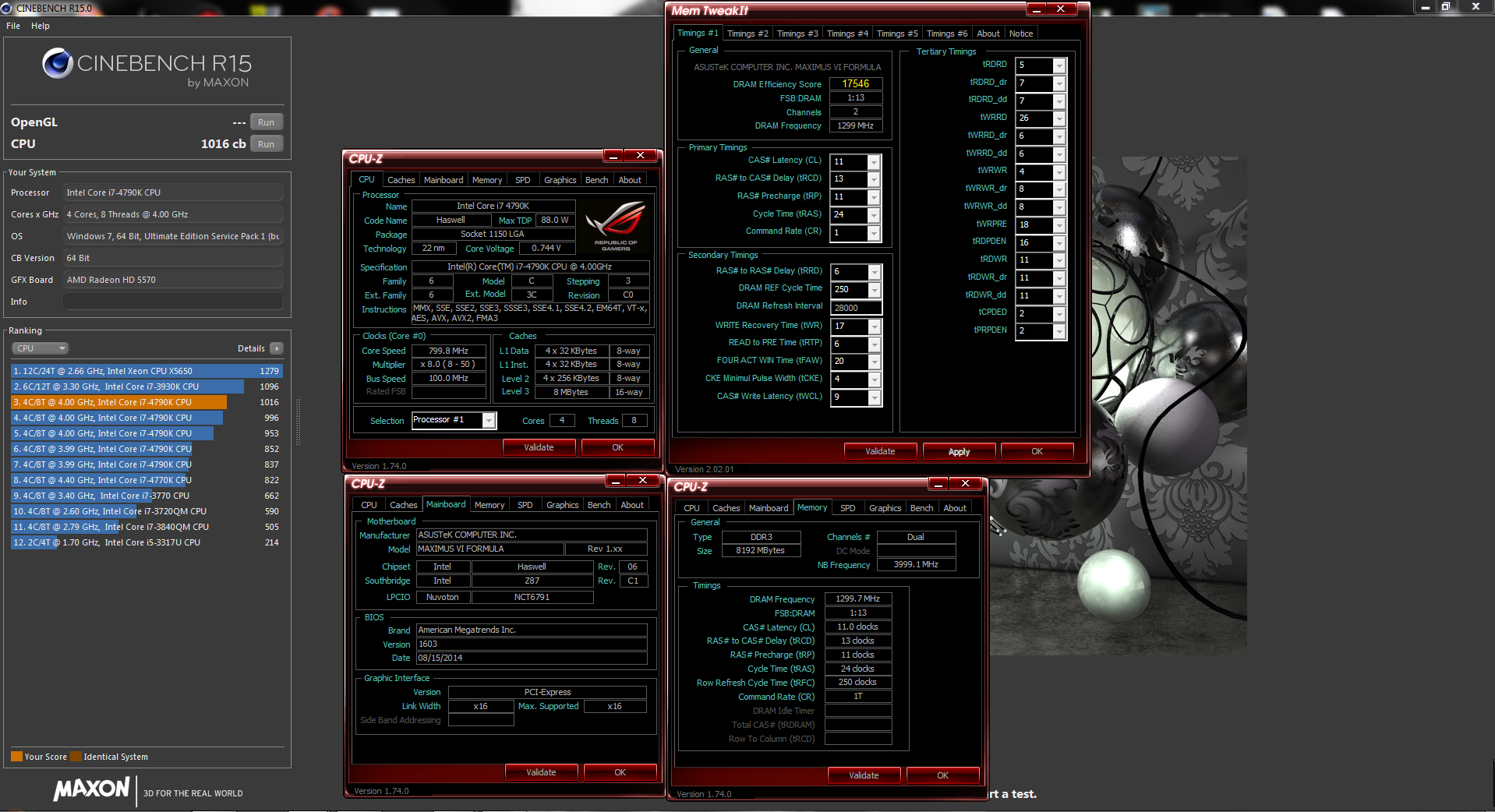The image size is (1495, 812).
Task: Click the MAXON logo at bottom left
Action: (91, 789)
